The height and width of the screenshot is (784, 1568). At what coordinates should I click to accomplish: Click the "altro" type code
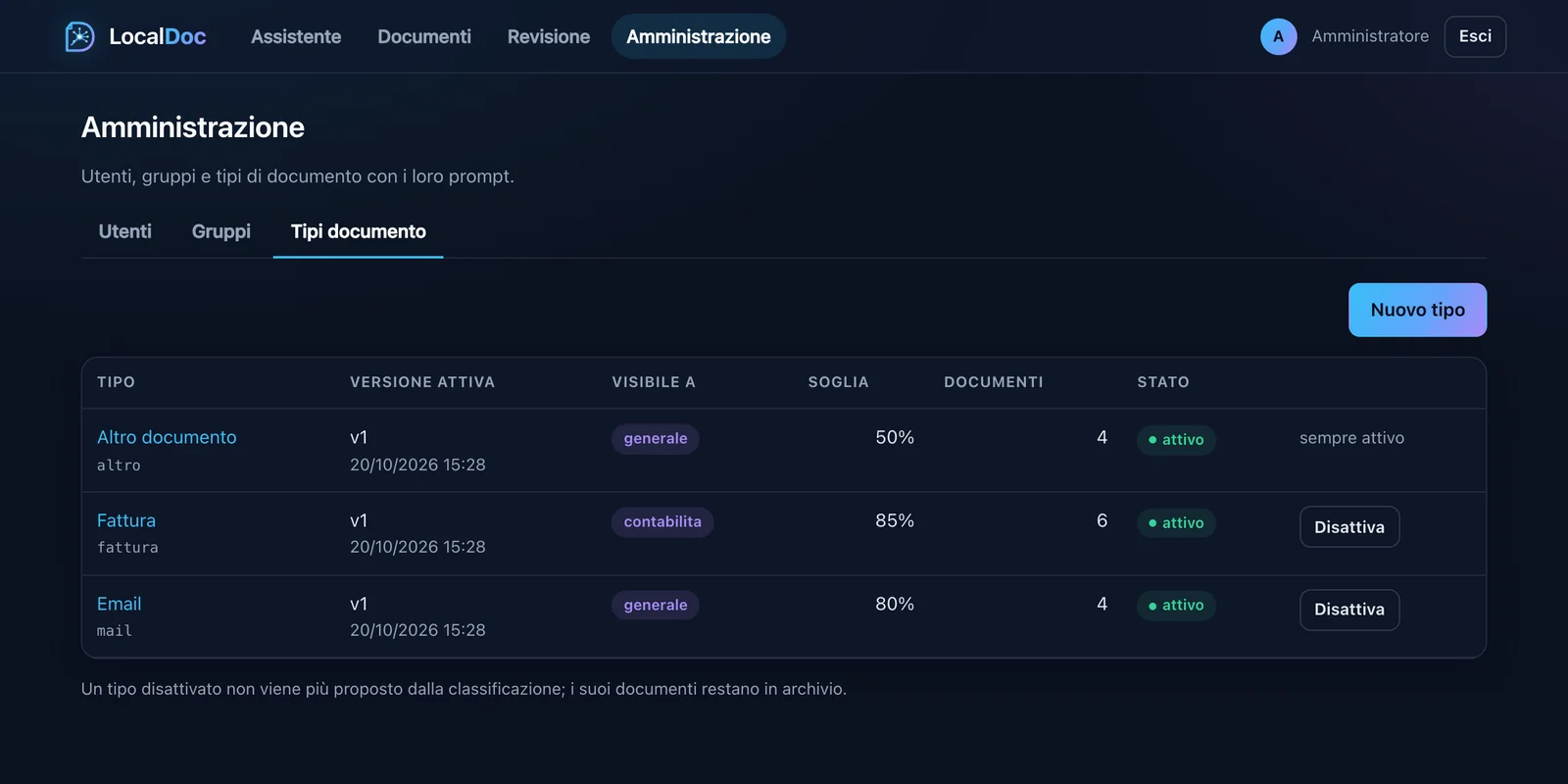click(119, 465)
